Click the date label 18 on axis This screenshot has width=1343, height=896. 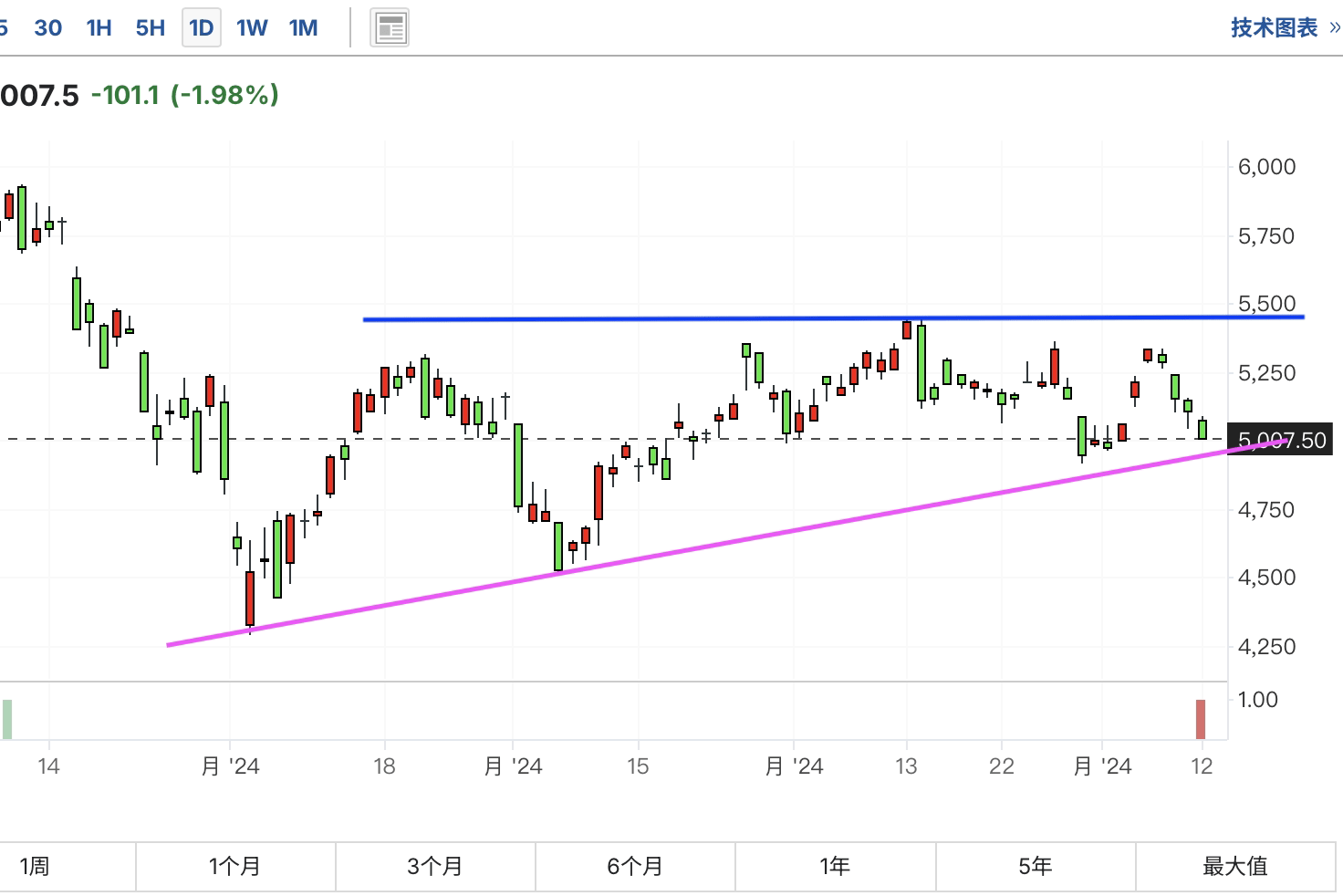(384, 766)
